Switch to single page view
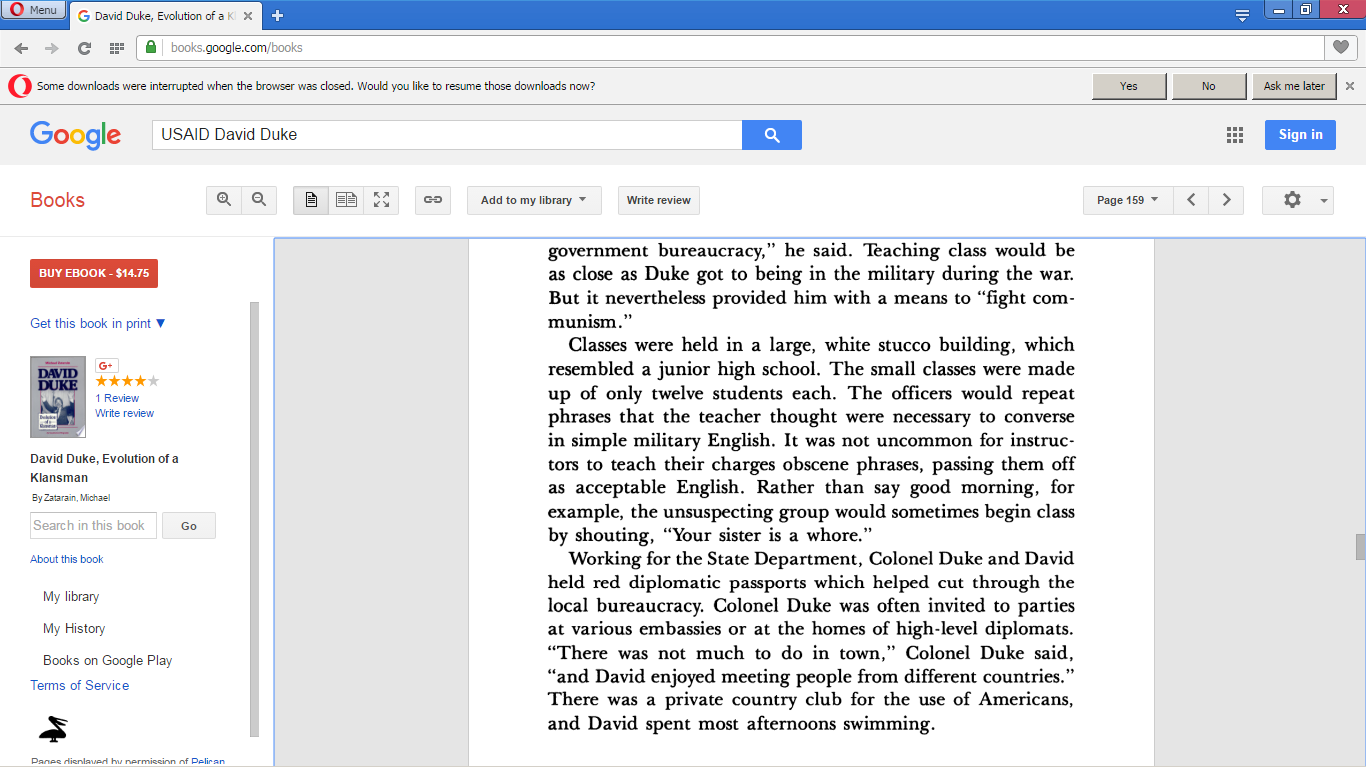 pos(311,200)
